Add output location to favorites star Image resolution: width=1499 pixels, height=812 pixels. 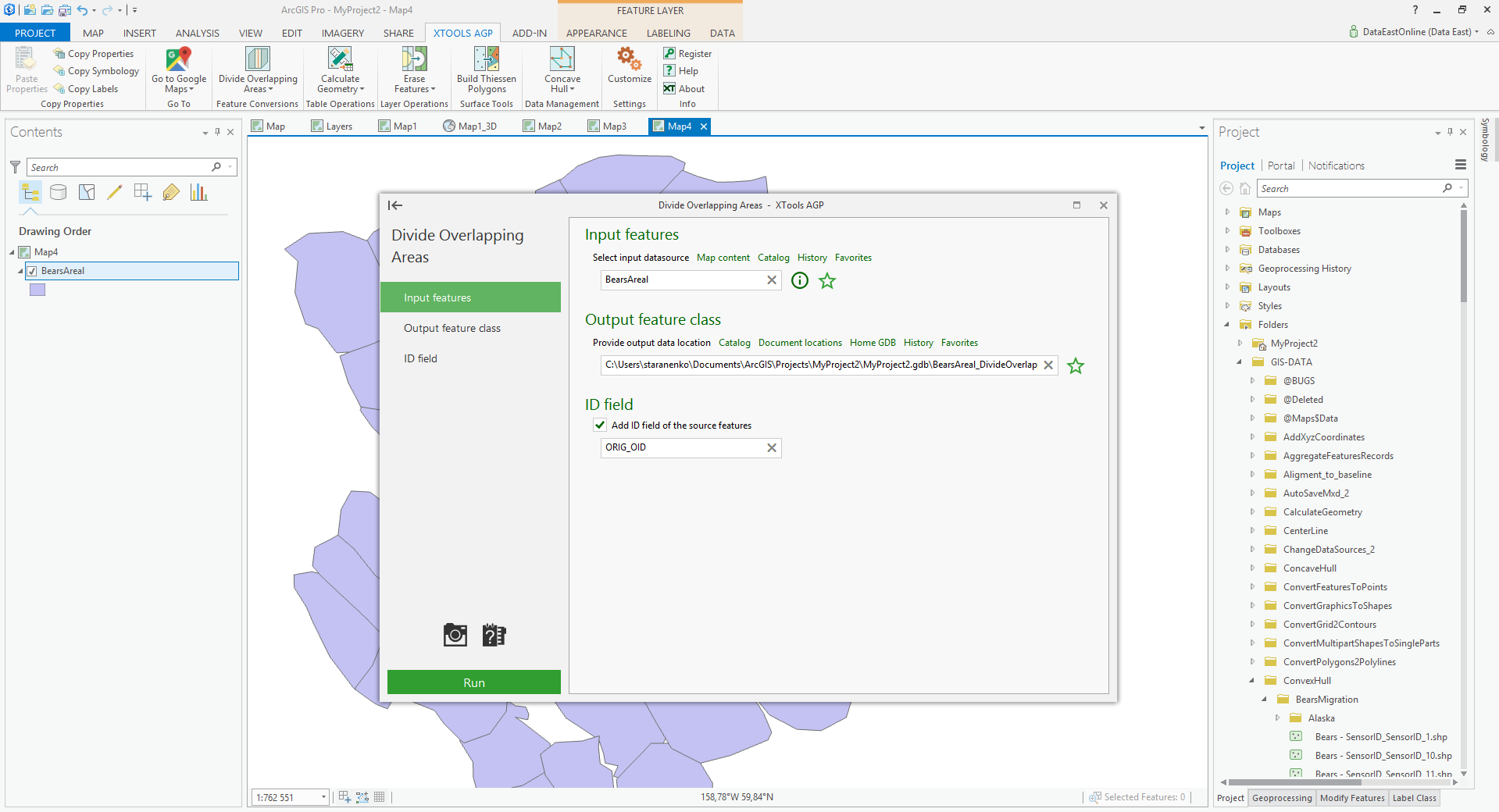pyautogui.click(x=1076, y=365)
